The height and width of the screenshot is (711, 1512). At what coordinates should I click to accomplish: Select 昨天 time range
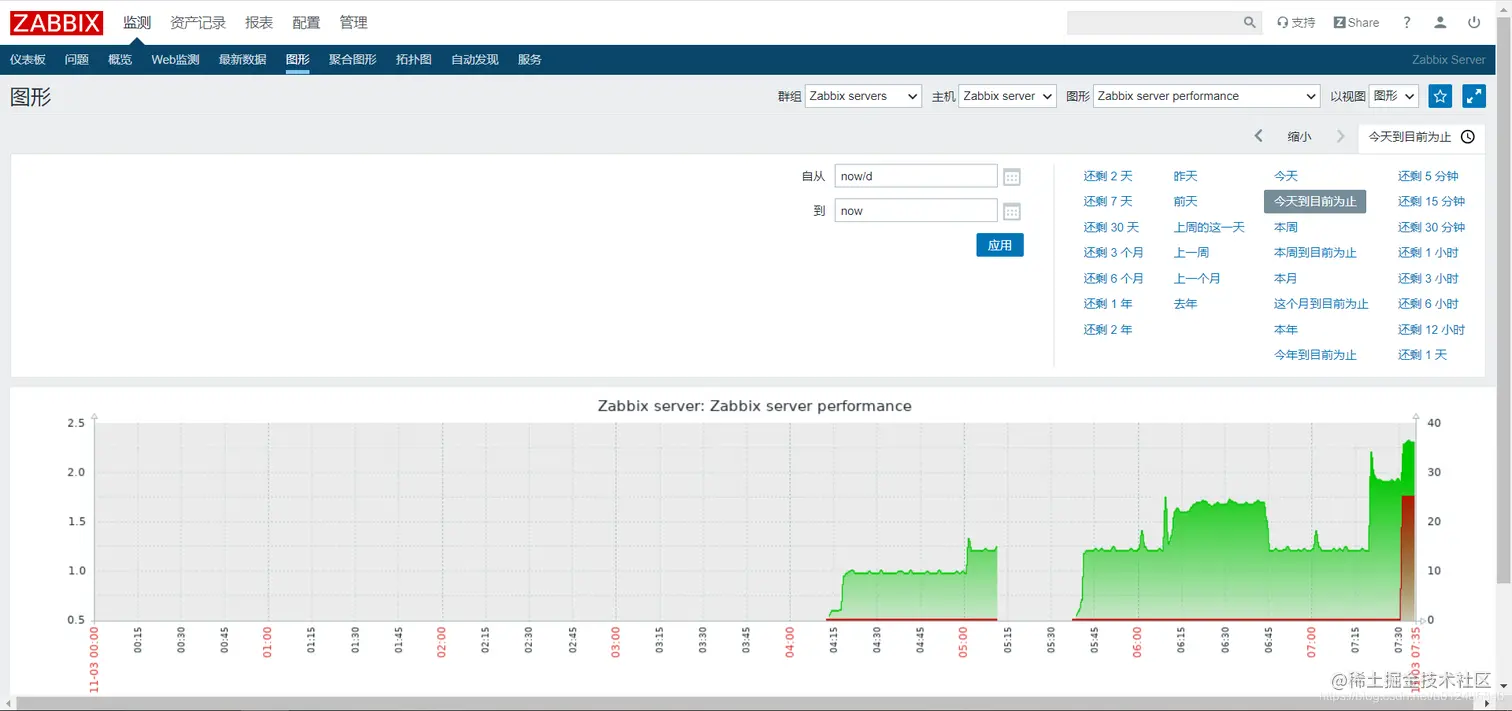point(1185,176)
